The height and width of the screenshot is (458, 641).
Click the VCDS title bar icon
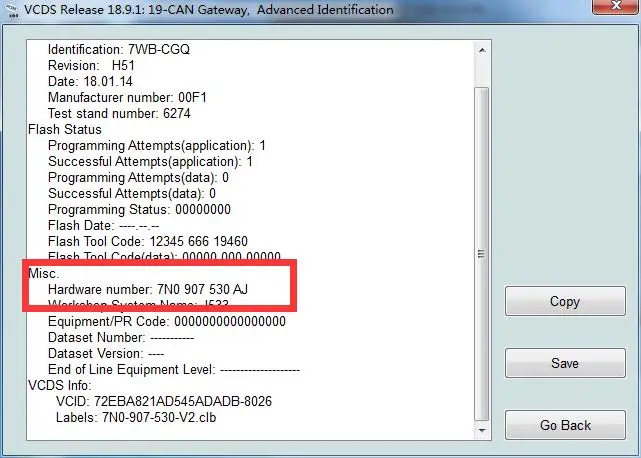(13, 10)
